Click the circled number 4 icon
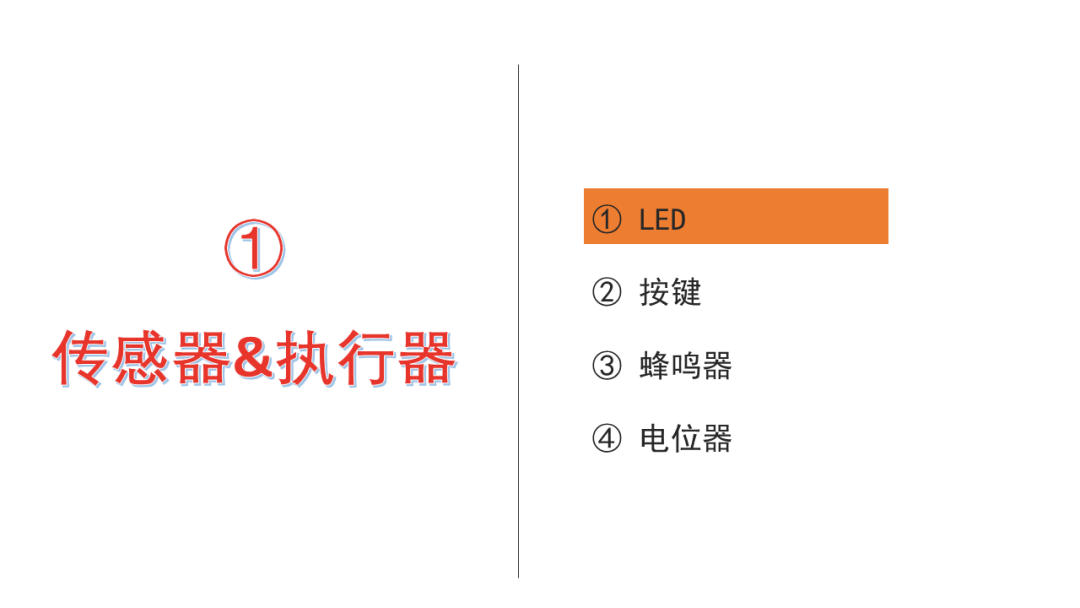1080x608 pixels. (x=606, y=438)
